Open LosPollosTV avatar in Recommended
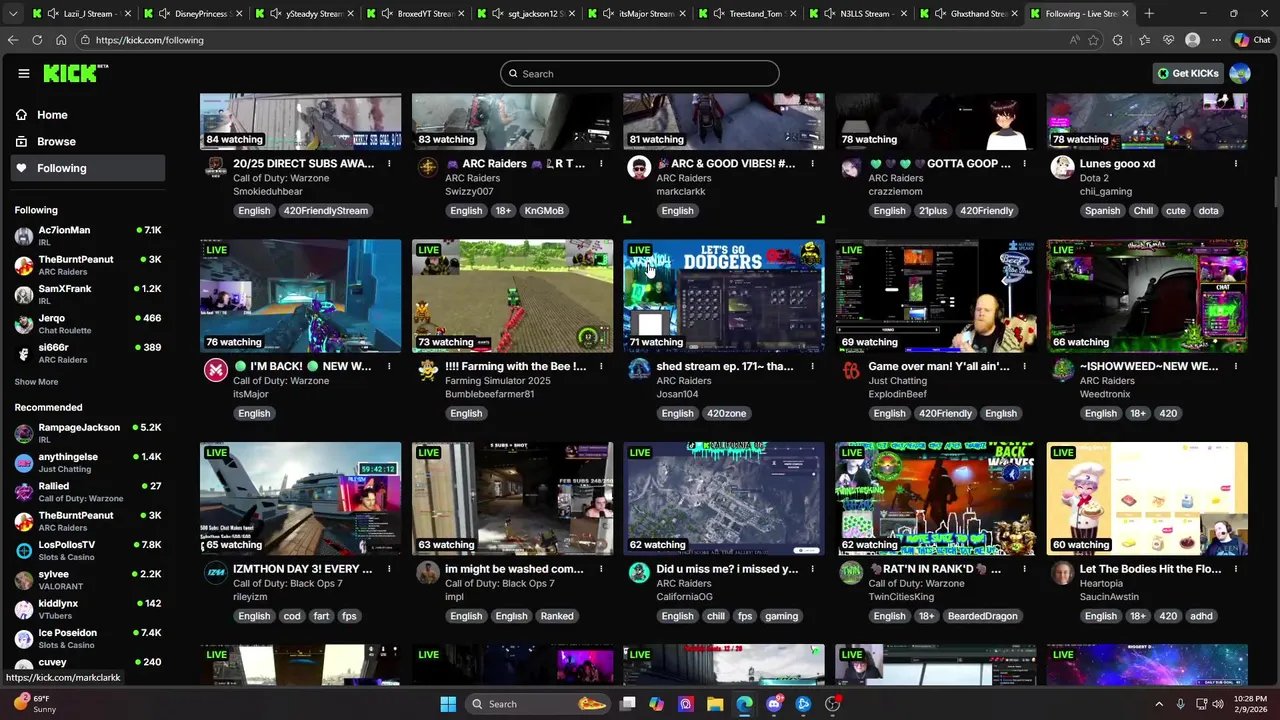The image size is (1280, 720). [24, 551]
